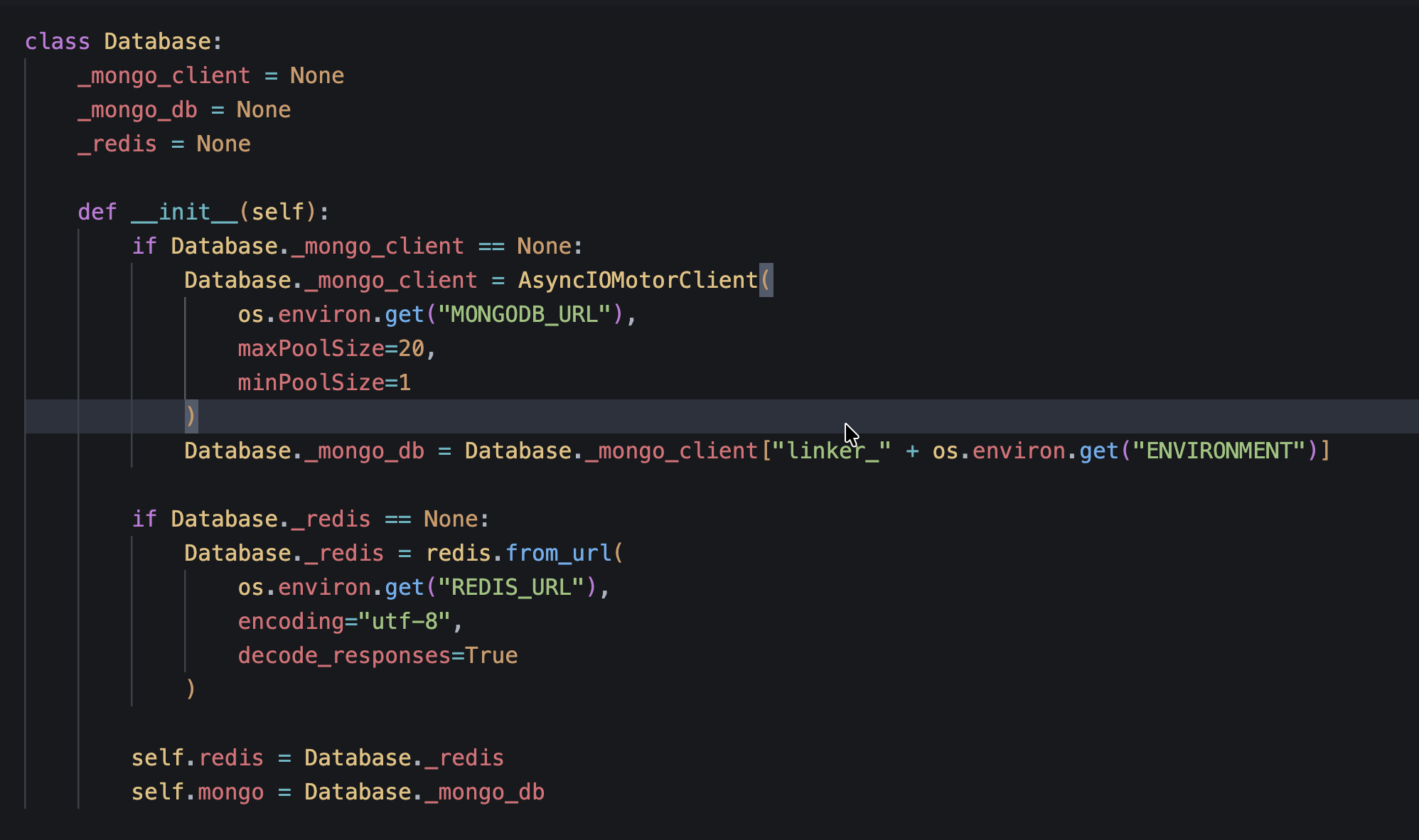This screenshot has height=840, width=1419.
Task: Click the if Database._redis == None condition
Action: pyautogui.click(x=311, y=519)
